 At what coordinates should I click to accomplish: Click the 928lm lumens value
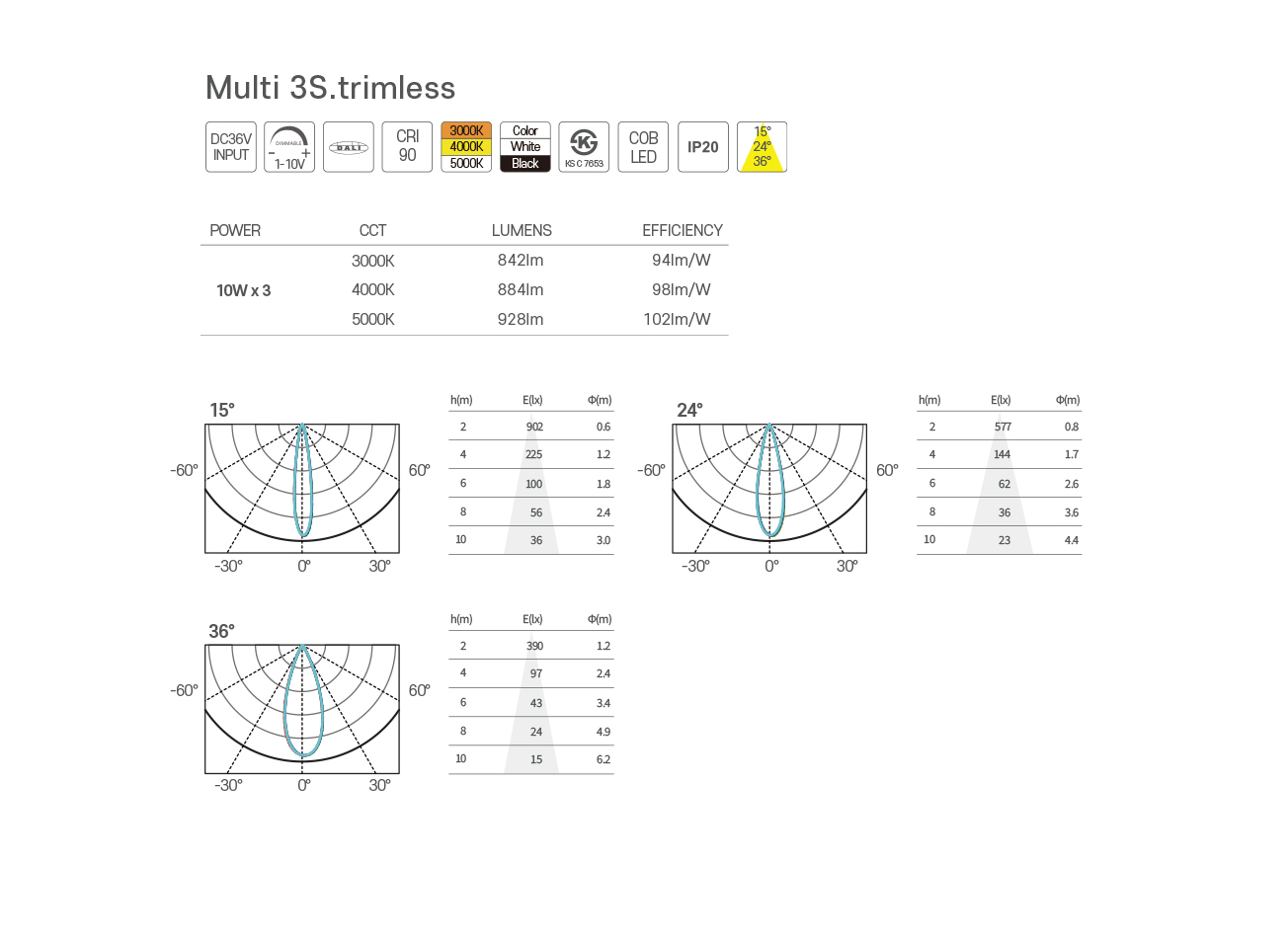tap(521, 319)
